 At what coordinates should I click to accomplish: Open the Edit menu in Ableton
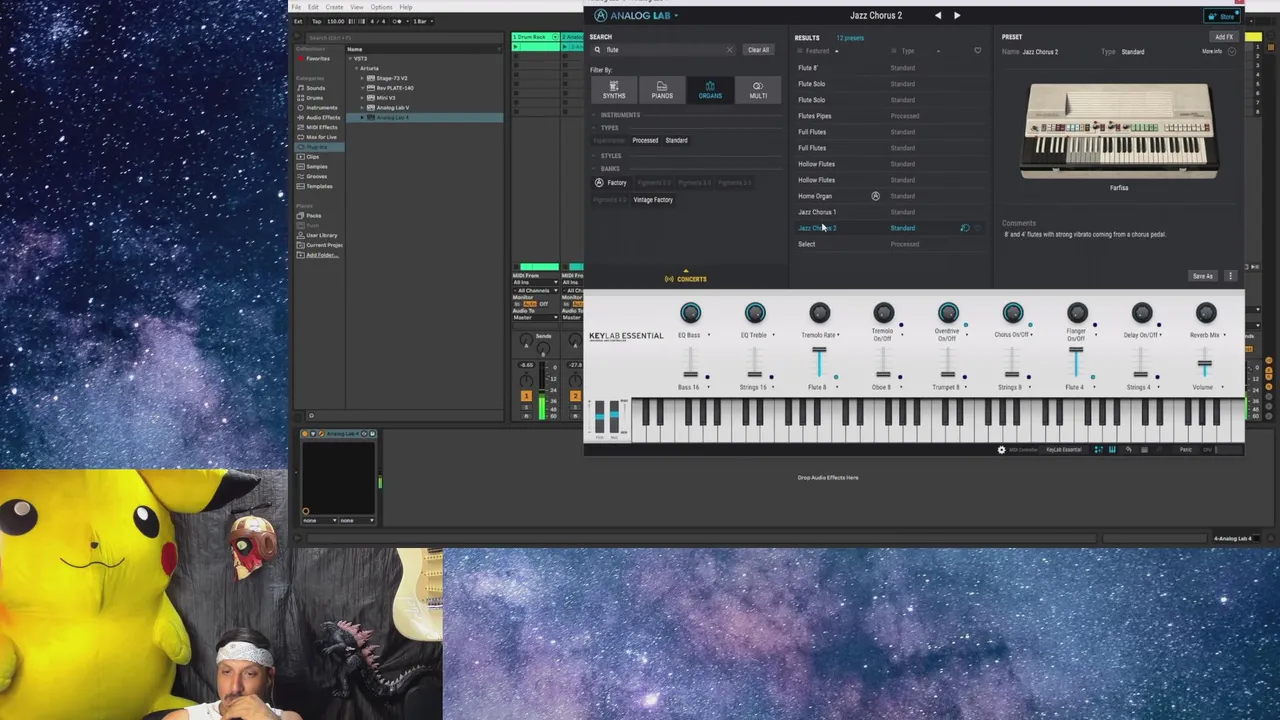click(313, 7)
